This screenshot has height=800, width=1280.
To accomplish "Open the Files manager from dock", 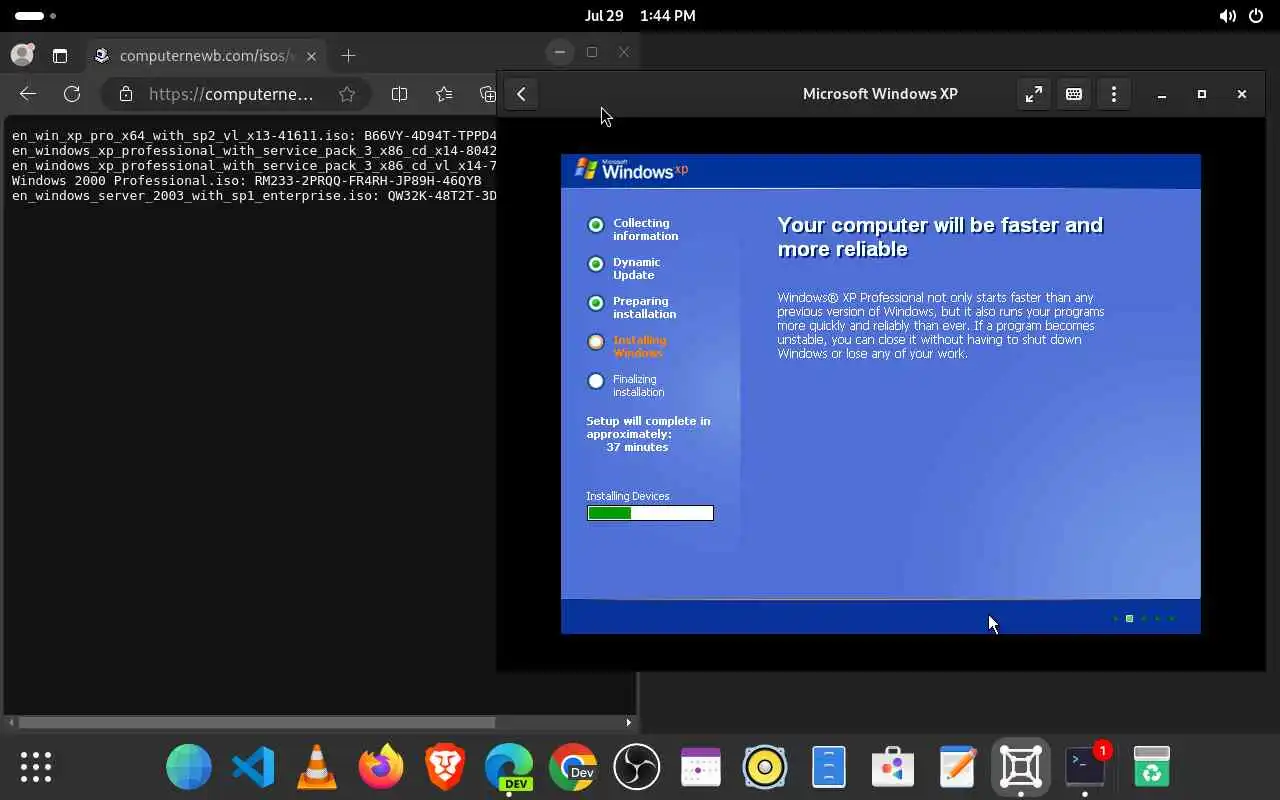I will tap(829, 767).
